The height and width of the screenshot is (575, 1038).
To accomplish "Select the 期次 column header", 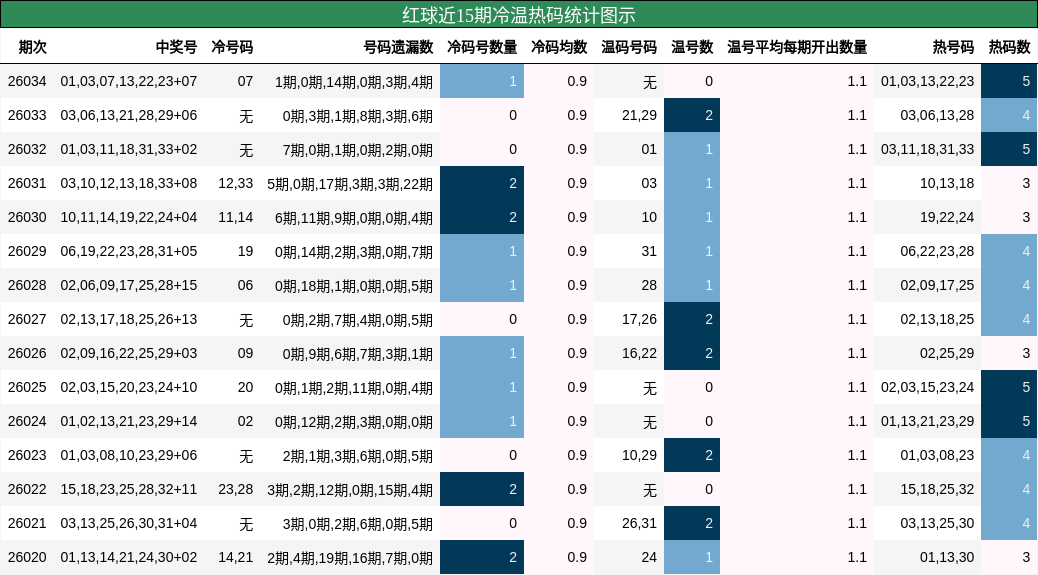I will (32, 47).
